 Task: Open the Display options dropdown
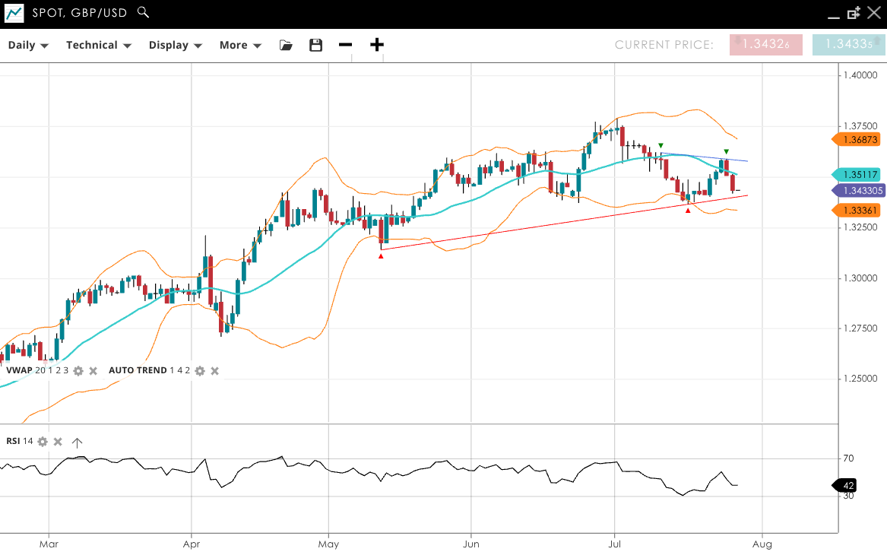(x=175, y=45)
